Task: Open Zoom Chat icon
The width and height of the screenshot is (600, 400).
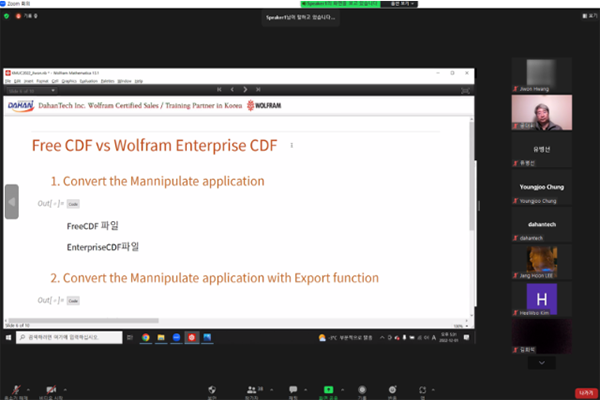Action: (x=293, y=390)
